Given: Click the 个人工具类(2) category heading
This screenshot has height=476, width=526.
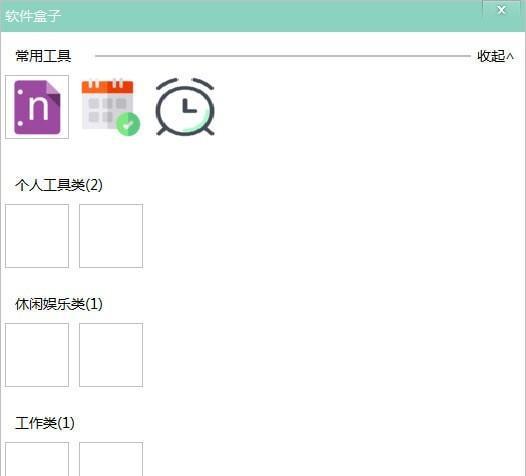Looking at the screenshot, I should tap(59, 185).
